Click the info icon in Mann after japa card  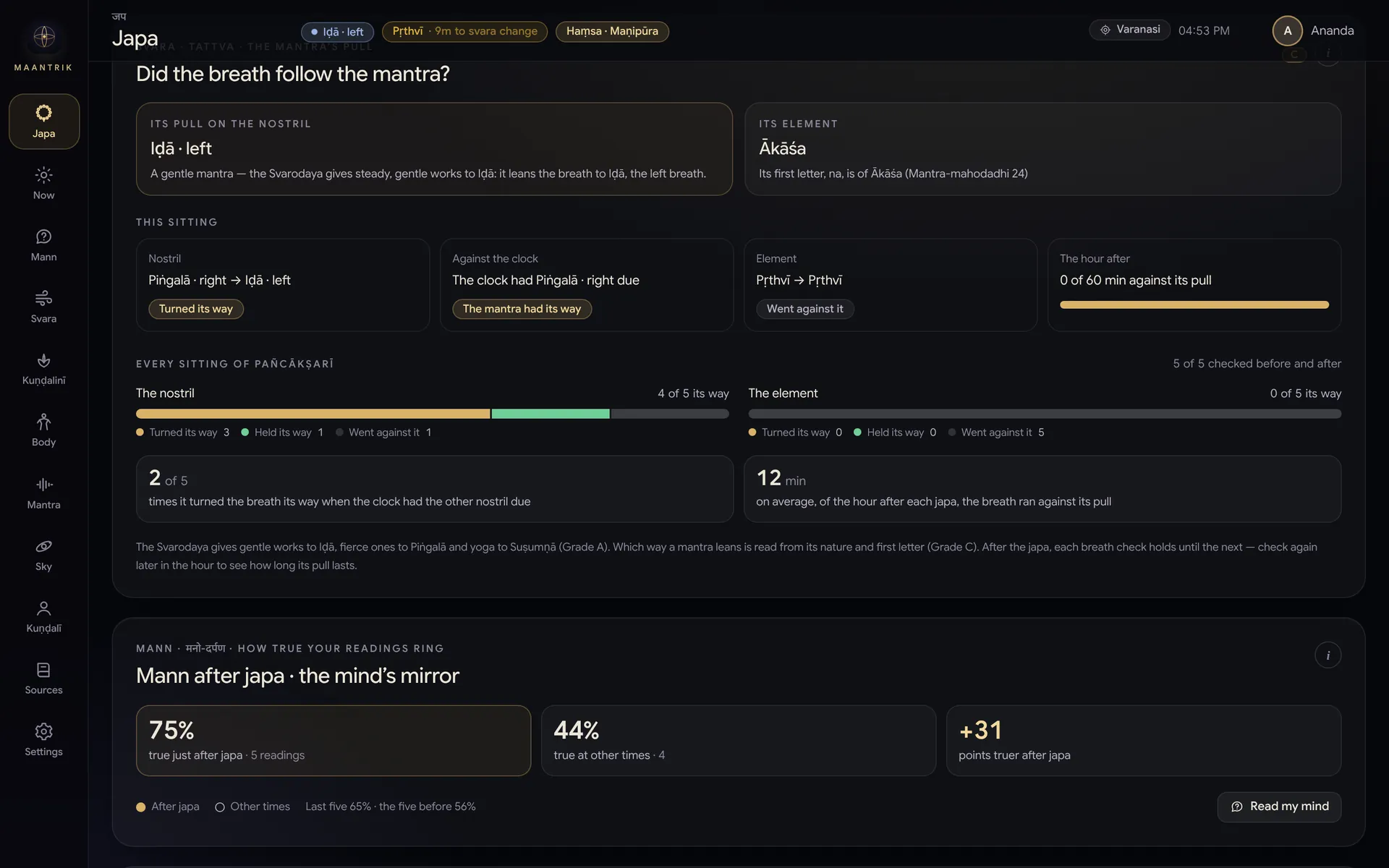pos(1328,655)
